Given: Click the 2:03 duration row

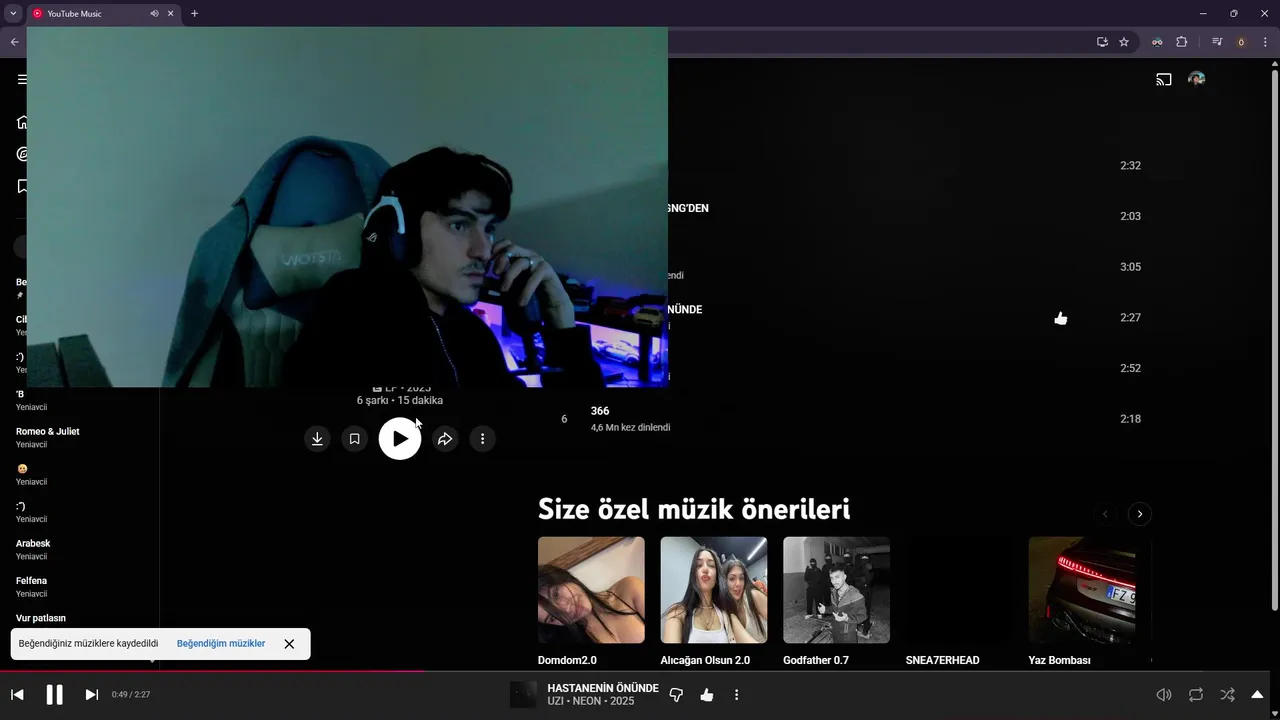Looking at the screenshot, I should 1130,216.
